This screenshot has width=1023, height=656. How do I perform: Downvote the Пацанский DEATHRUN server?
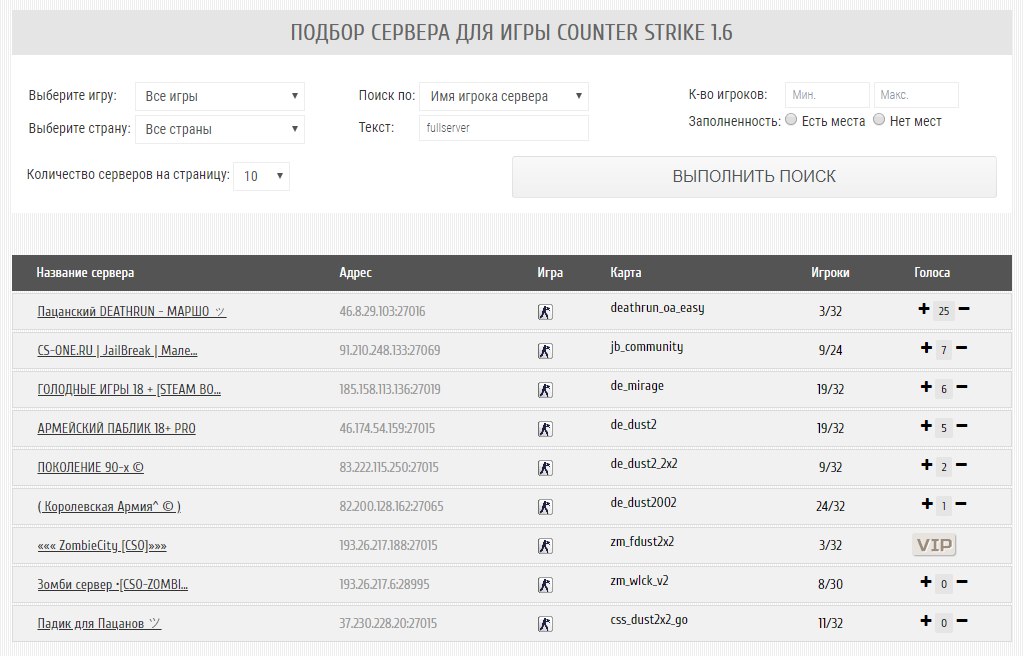964,309
